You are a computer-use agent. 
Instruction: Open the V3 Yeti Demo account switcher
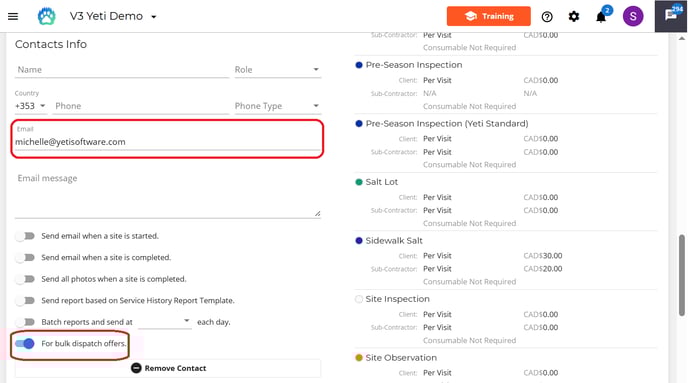113,16
